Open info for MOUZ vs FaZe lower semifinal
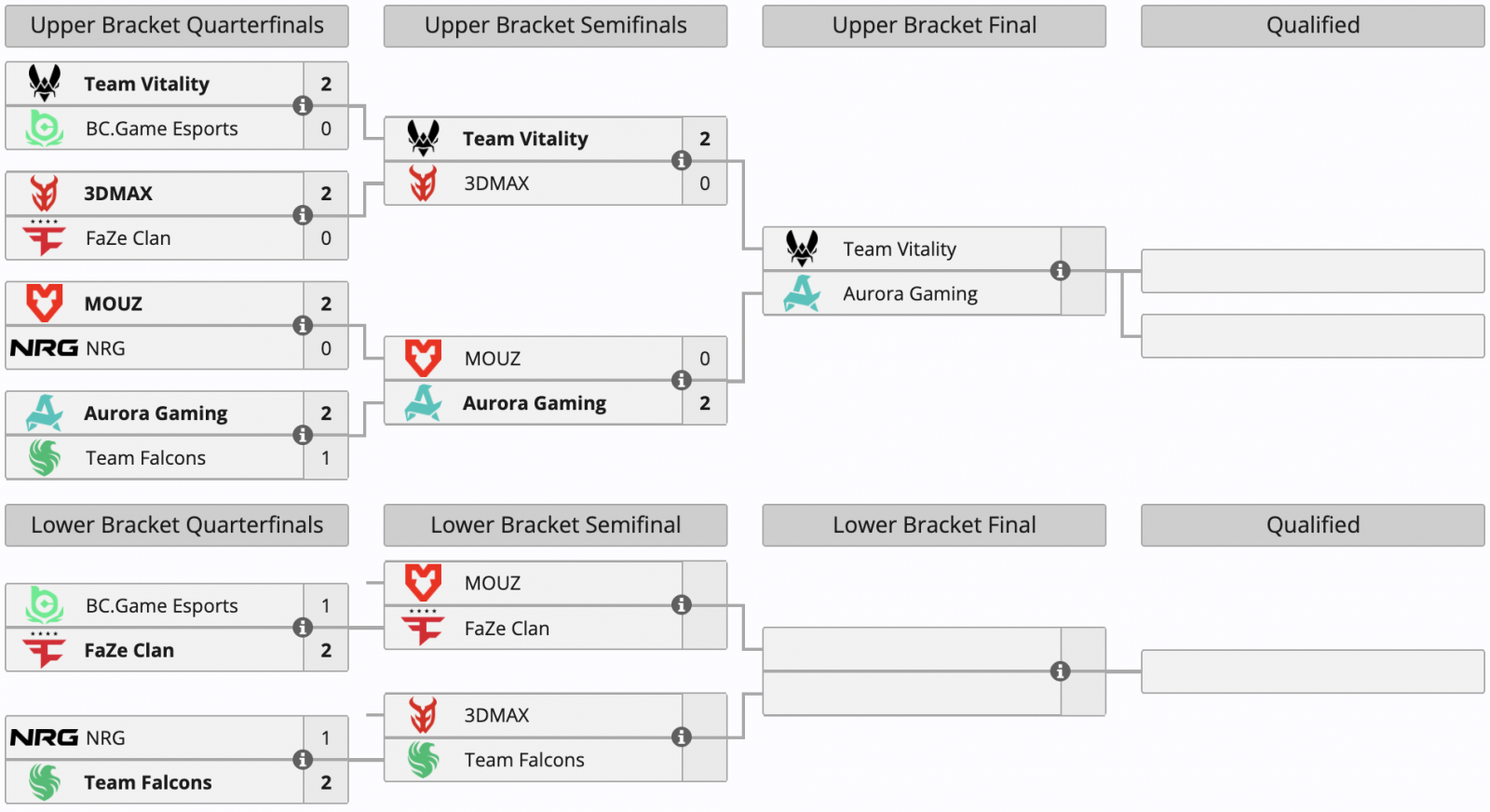The image size is (1490, 812). (x=682, y=605)
